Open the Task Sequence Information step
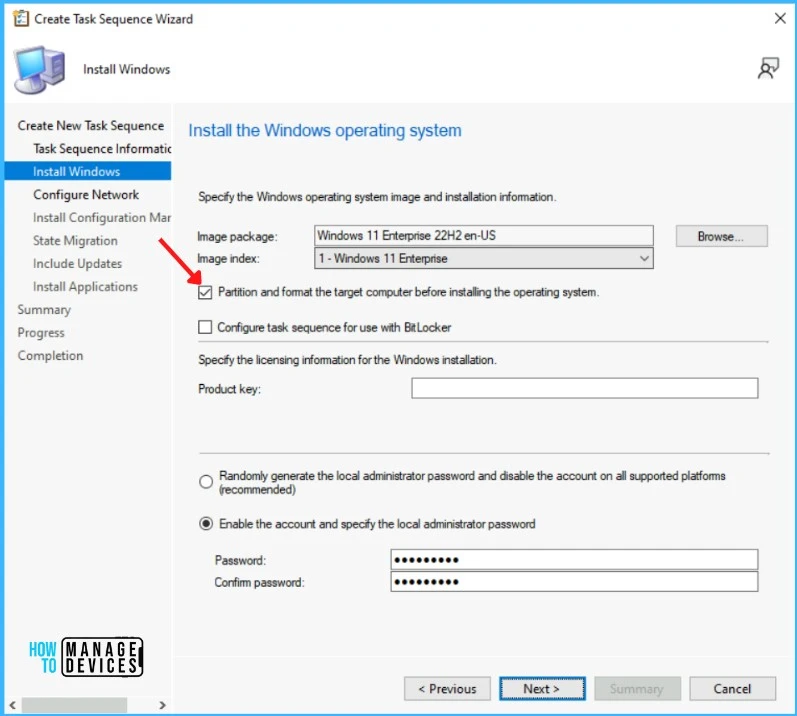797x716 pixels. coord(102,148)
